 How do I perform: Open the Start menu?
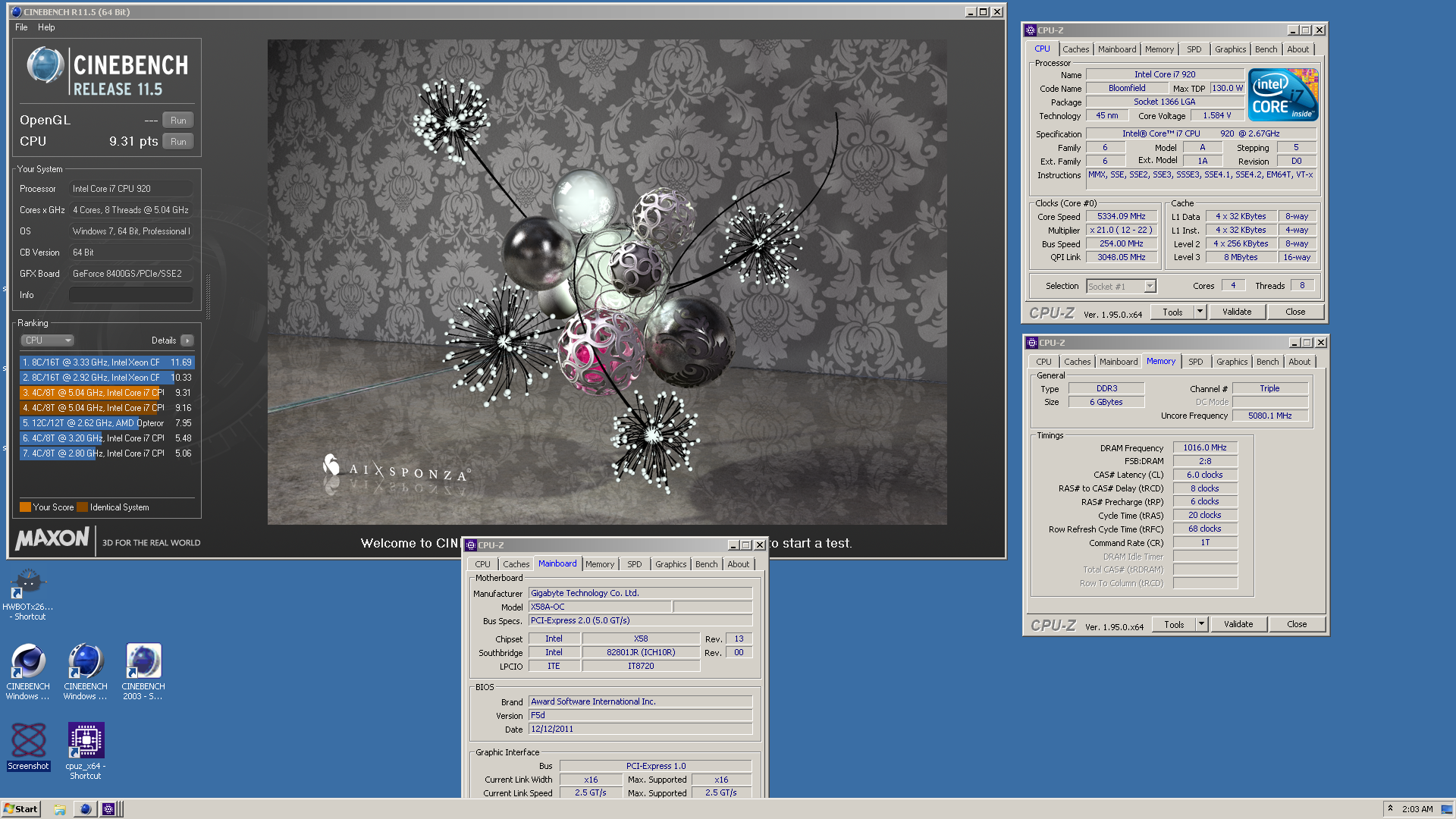pyautogui.click(x=20, y=809)
